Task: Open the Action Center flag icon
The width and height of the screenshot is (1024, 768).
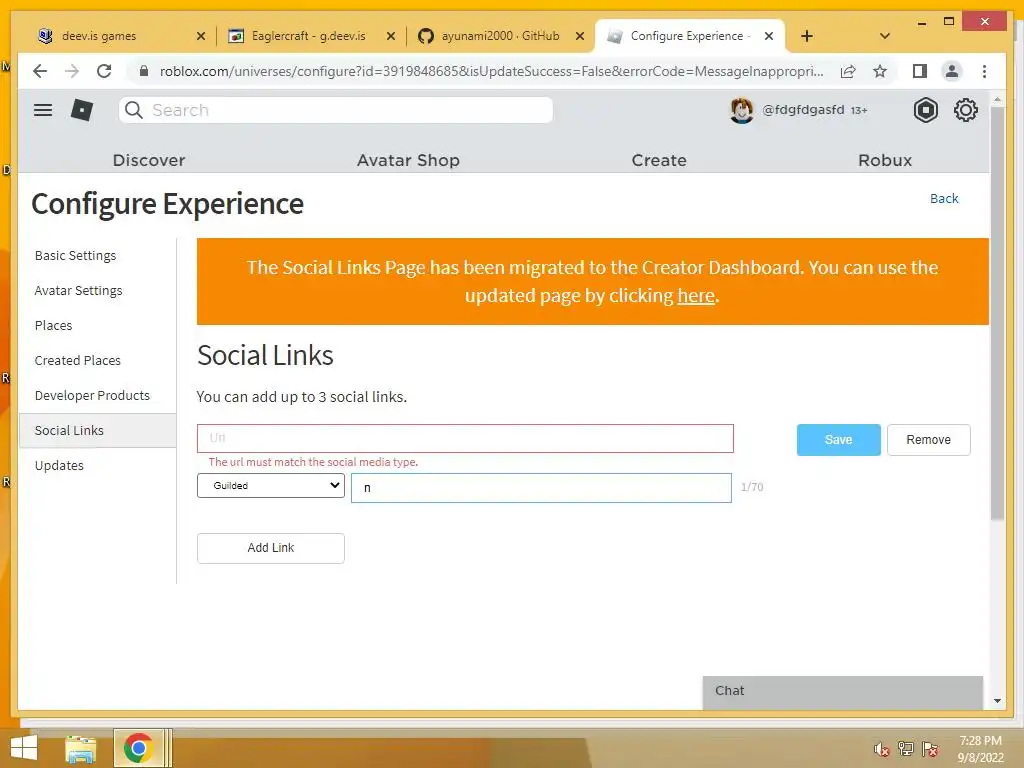Action: click(929, 749)
